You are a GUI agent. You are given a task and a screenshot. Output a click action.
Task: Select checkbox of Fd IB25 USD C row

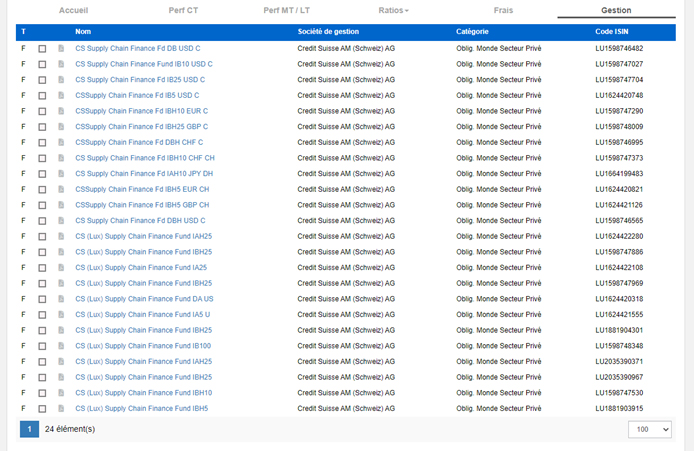[42, 80]
